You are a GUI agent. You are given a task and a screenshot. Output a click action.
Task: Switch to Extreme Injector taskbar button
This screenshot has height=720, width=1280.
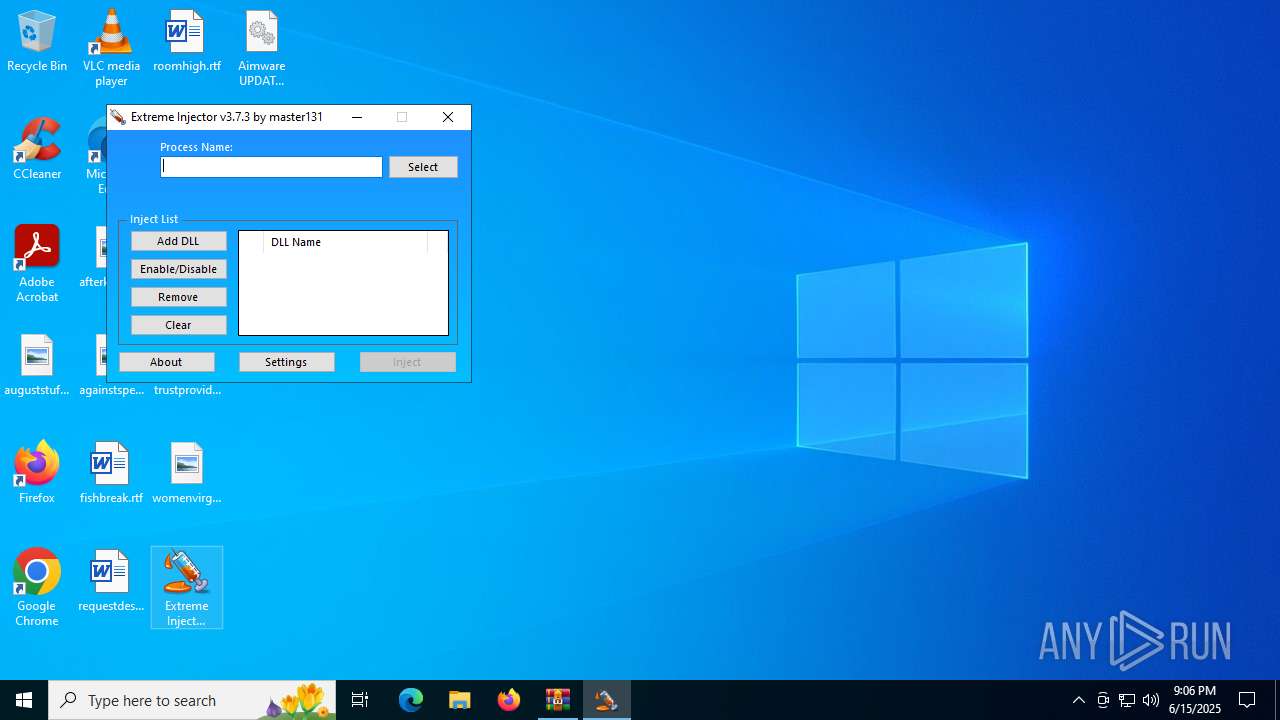point(607,700)
